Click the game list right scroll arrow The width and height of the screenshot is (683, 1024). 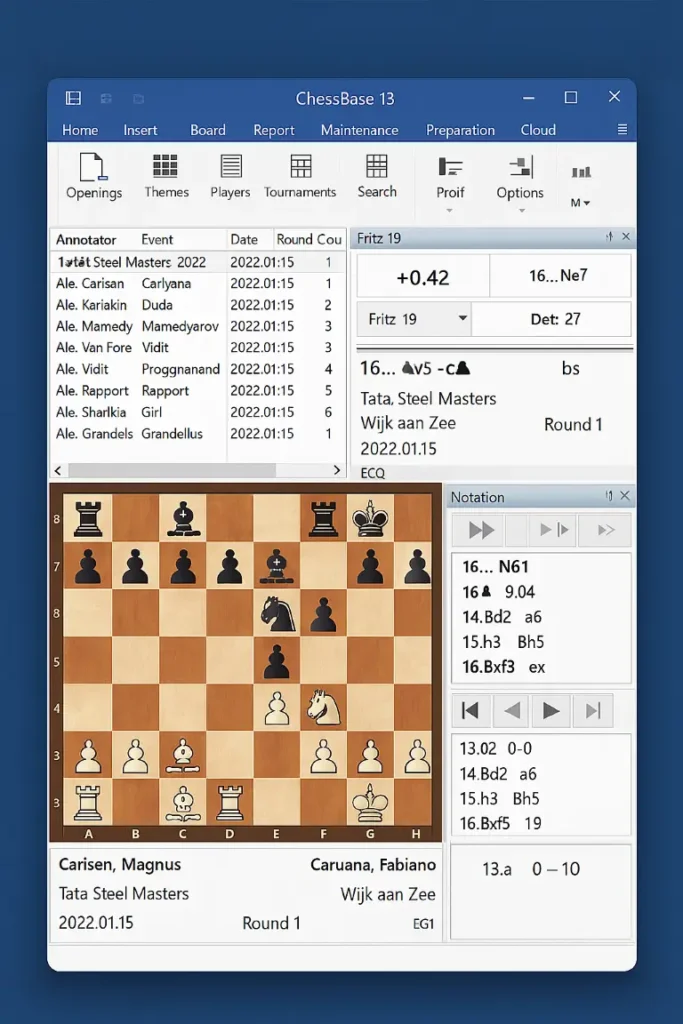coord(337,470)
